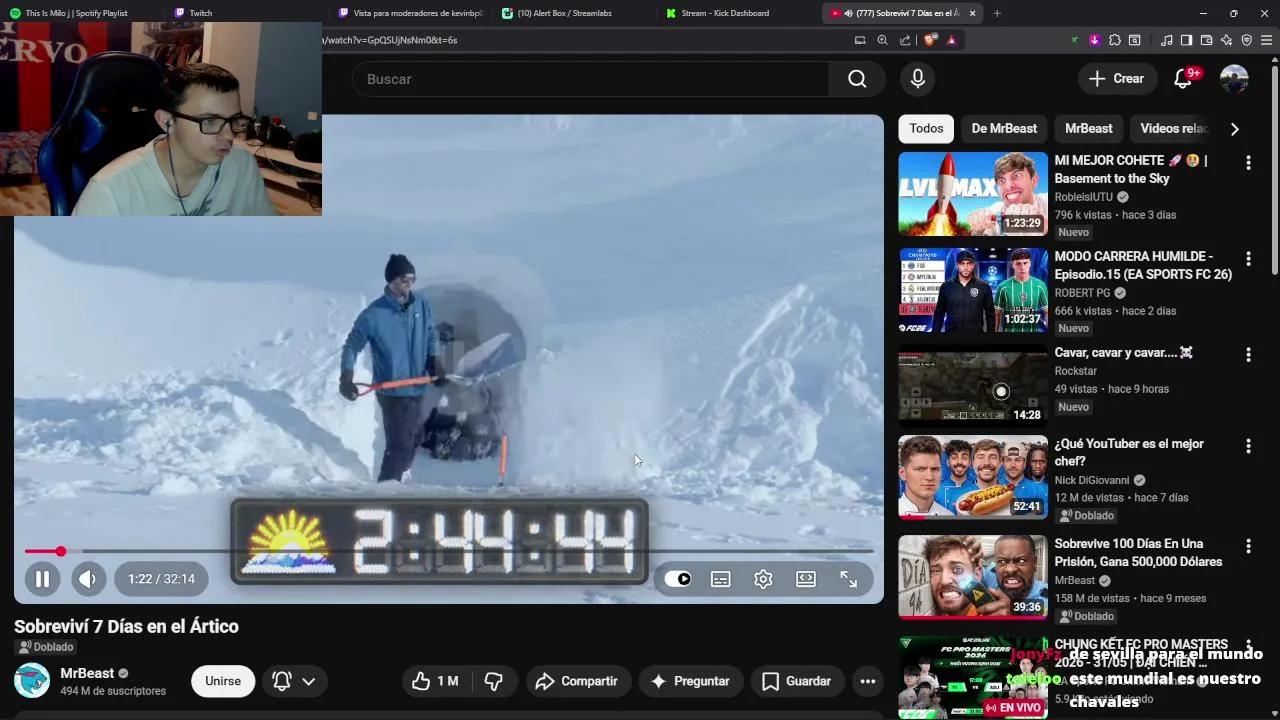
Task: Open options for MI MEJOR COHETE video
Action: [x=1248, y=162]
